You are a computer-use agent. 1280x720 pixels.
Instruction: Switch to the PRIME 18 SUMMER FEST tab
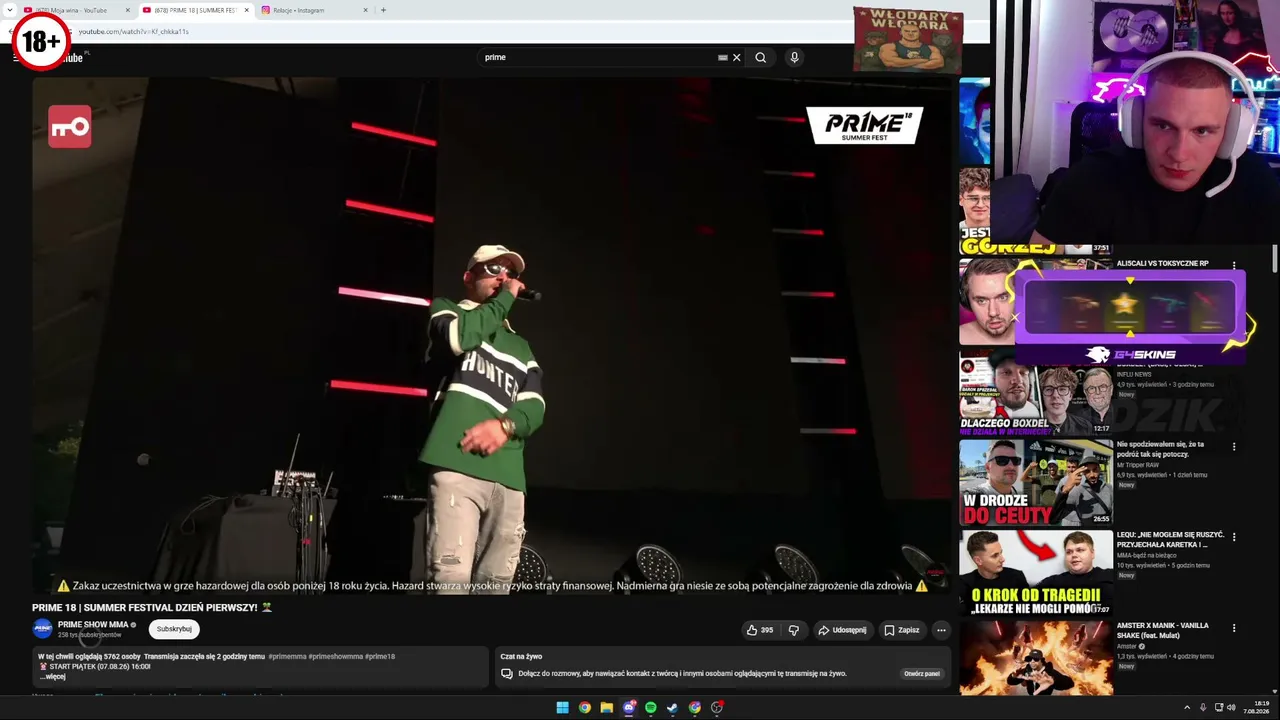[196, 10]
